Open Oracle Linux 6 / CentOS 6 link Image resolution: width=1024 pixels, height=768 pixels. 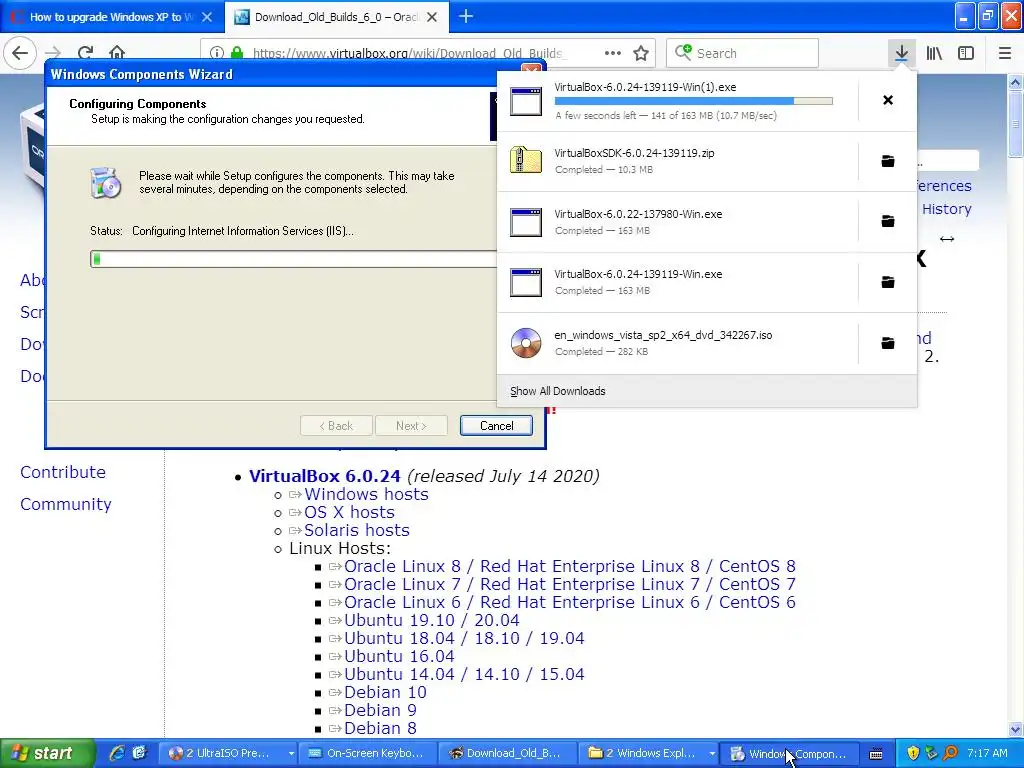[x=569, y=602]
